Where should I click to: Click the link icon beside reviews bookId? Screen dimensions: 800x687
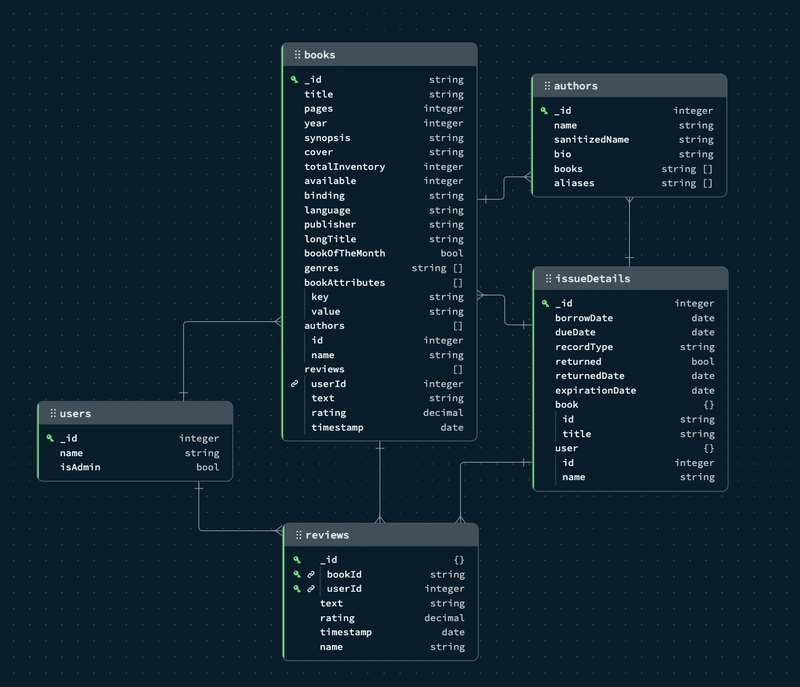pyautogui.click(x=311, y=575)
